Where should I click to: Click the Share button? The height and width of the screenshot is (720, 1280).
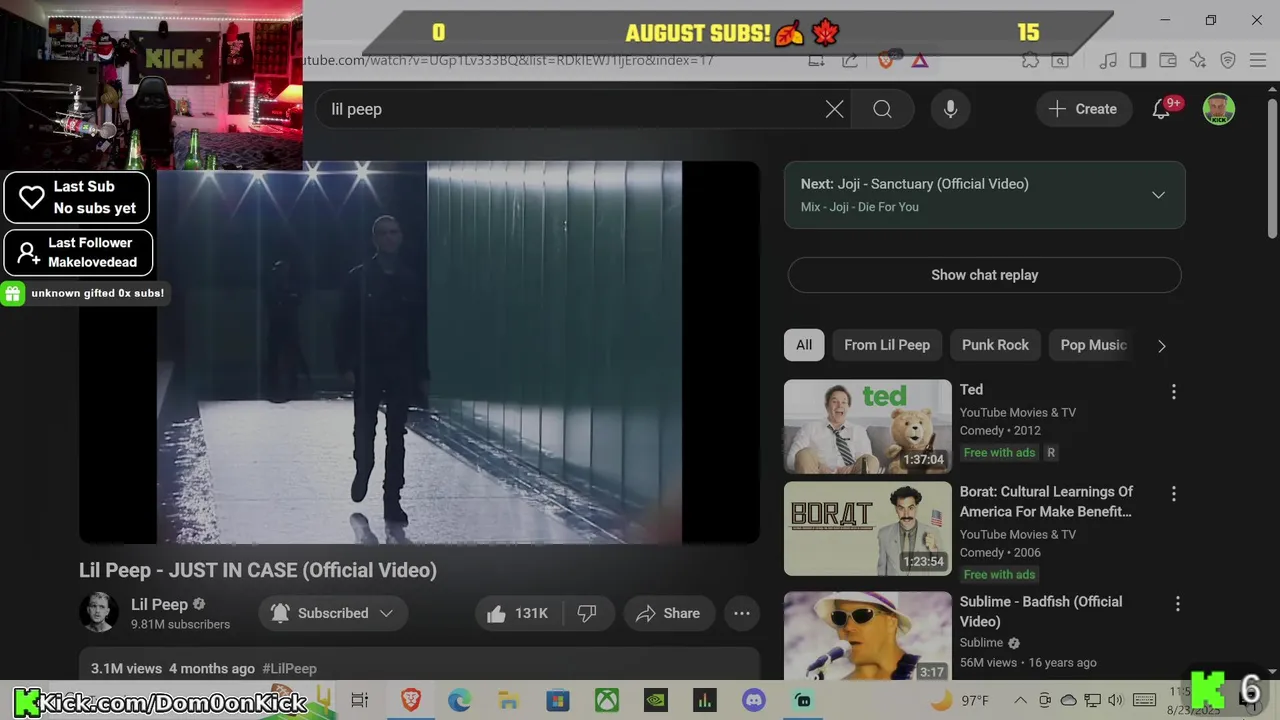(x=668, y=613)
